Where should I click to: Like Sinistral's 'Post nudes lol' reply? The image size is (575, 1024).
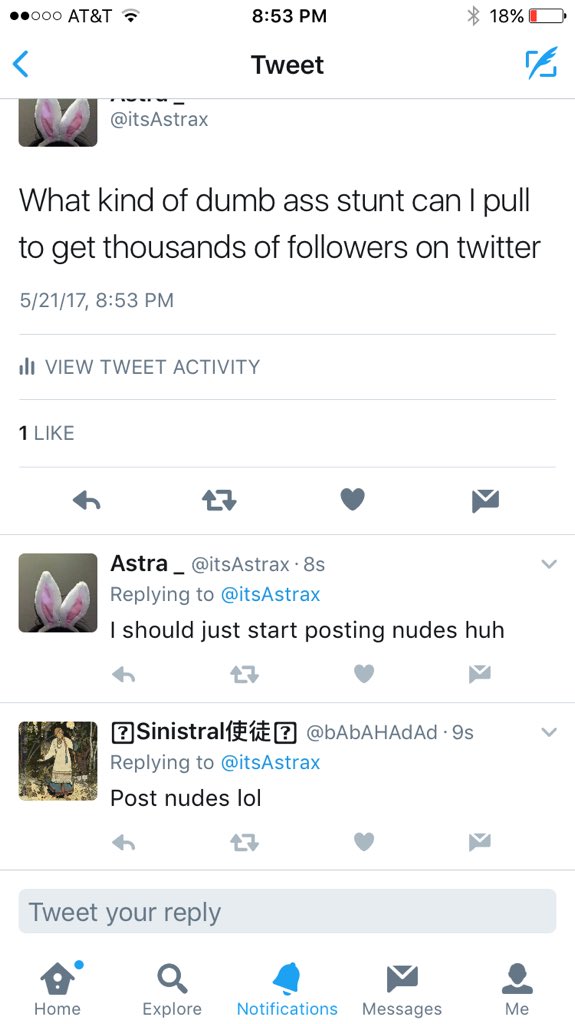click(364, 842)
